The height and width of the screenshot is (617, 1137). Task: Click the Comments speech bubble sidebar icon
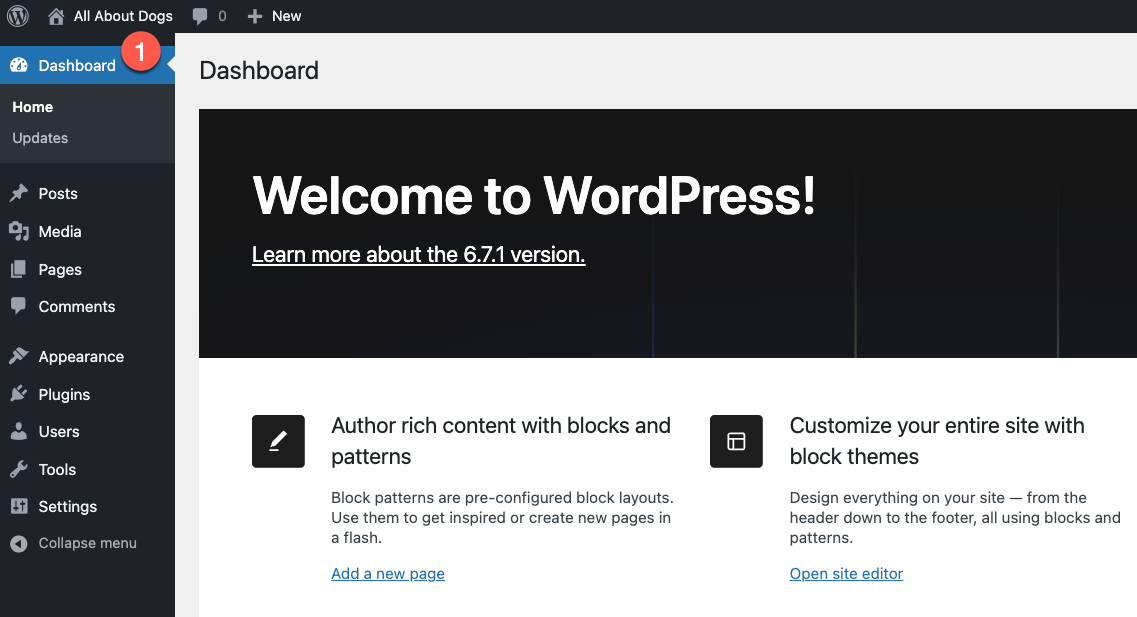19,306
